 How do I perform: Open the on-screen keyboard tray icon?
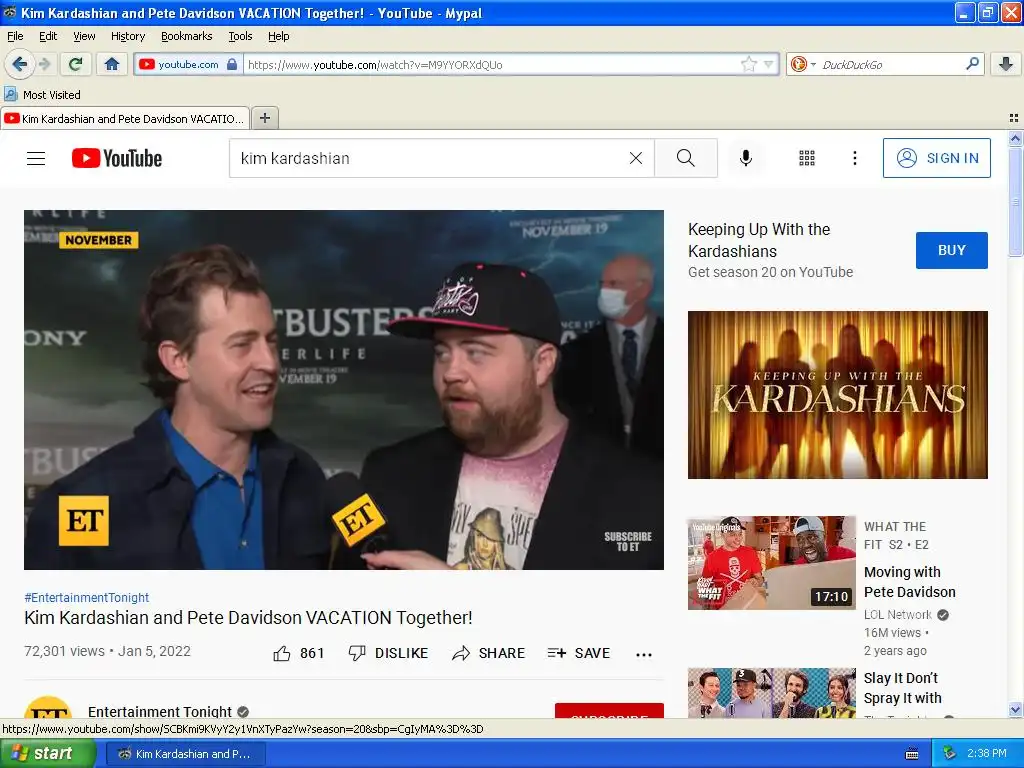(x=912, y=754)
